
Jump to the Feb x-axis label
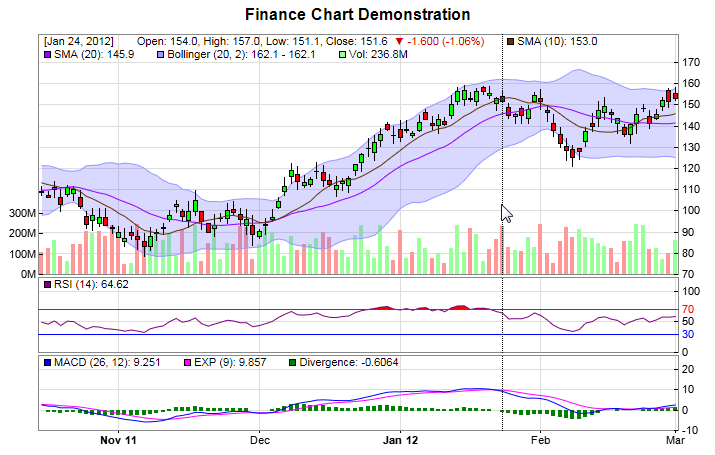541,439
